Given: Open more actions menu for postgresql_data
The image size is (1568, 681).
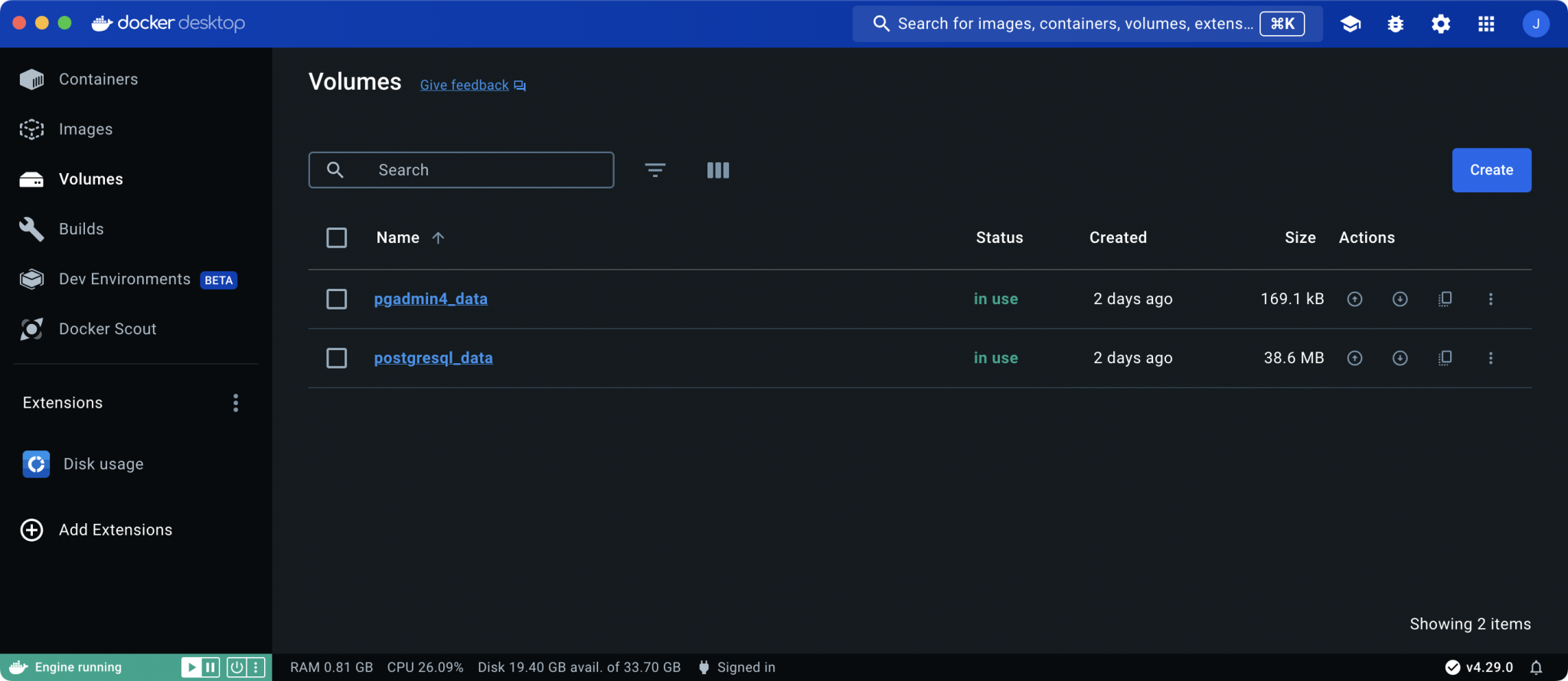Looking at the screenshot, I should coord(1491,358).
